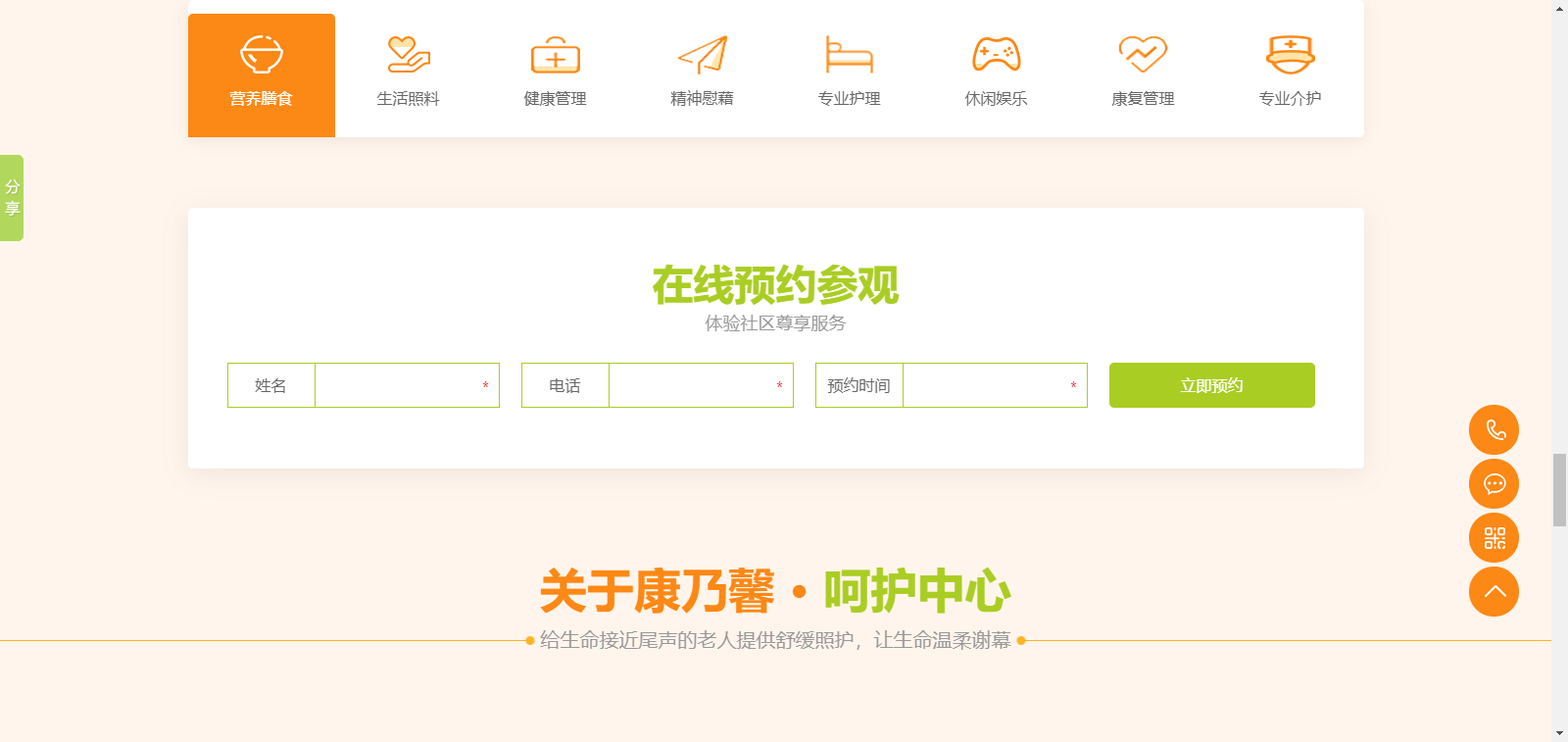Click the 生活照料 heart-in-hand icon
Image resolution: width=1568 pixels, height=742 pixels.
tap(409, 55)
